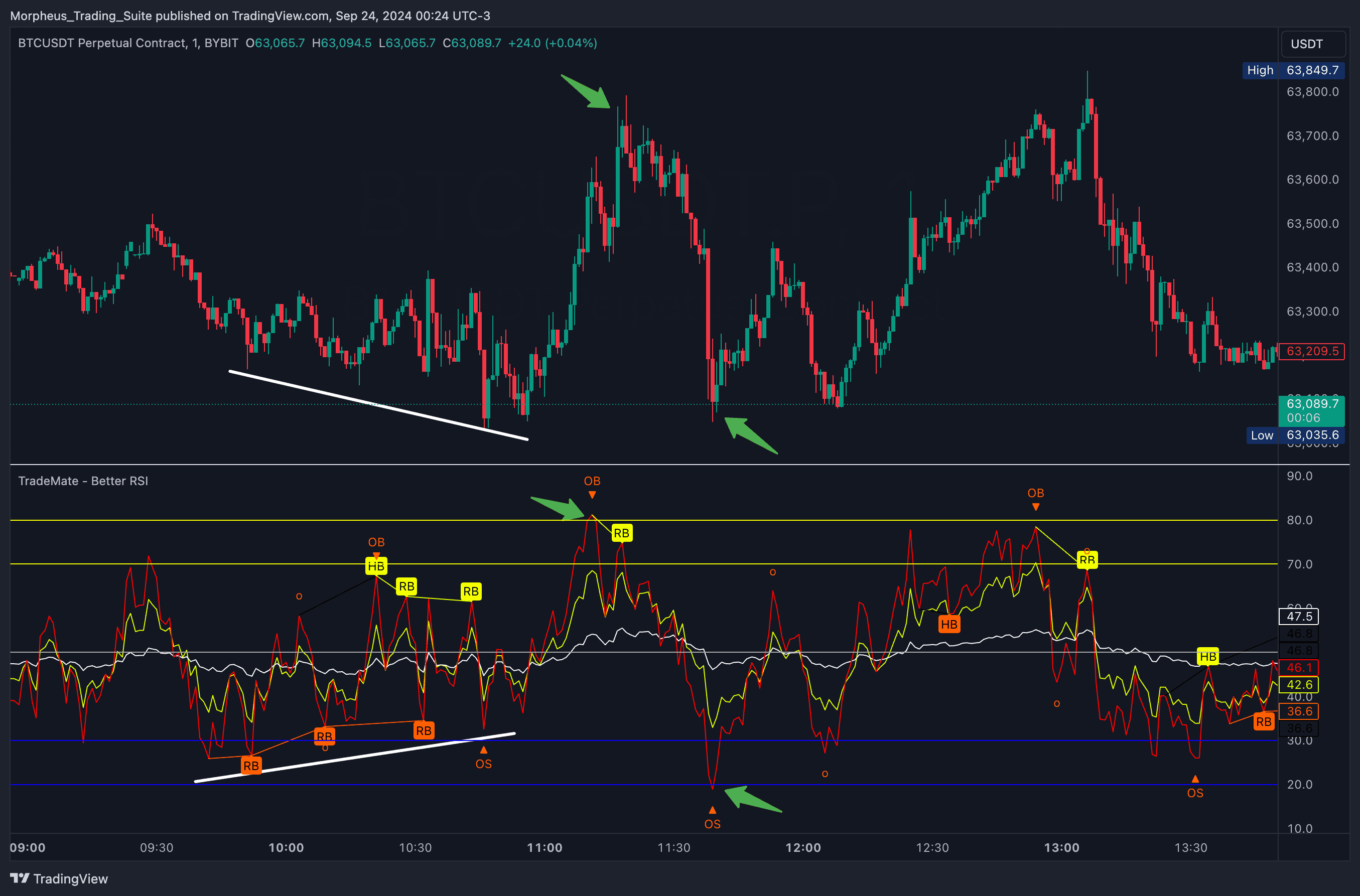Click the green arrow below the candlestick low

[x=751, y=435]
